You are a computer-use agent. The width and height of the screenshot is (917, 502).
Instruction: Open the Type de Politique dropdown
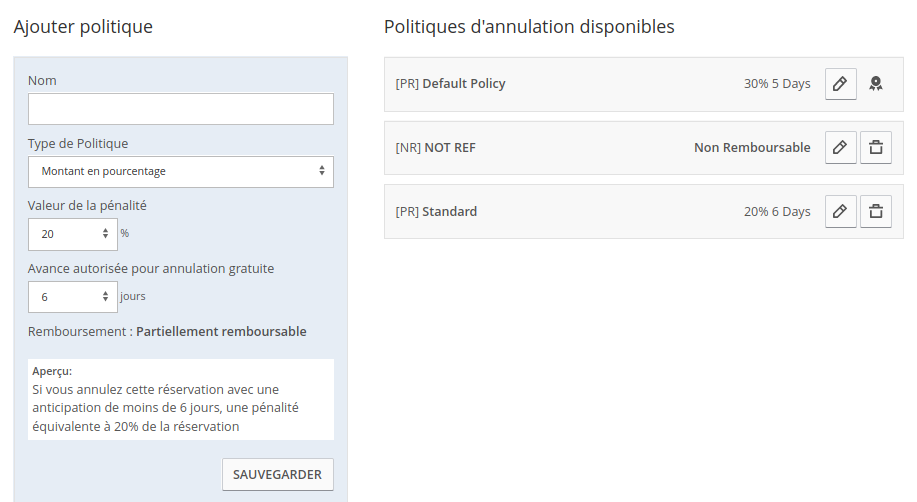181,171
